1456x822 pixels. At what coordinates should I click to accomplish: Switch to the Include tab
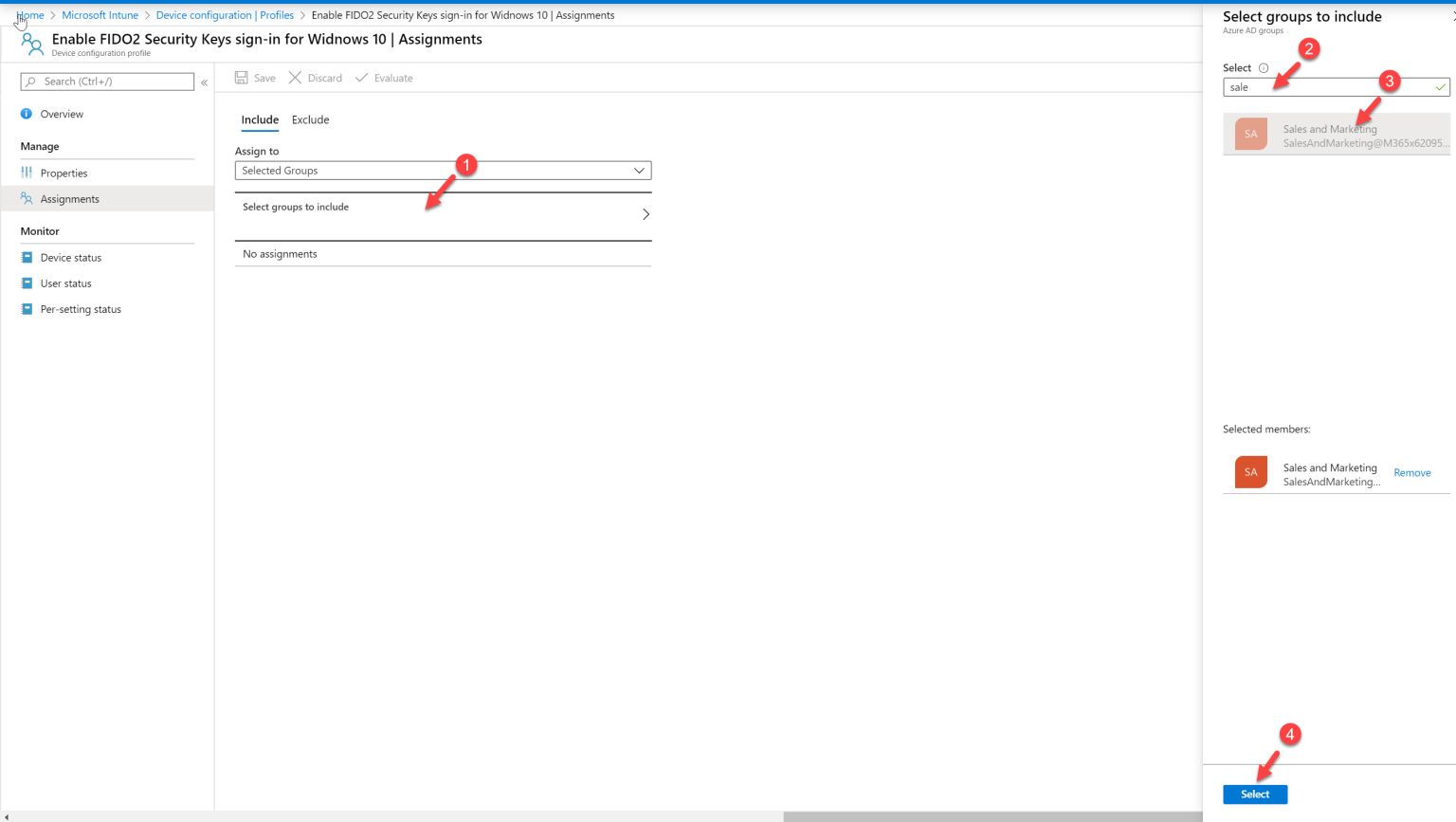pos(260,119)
